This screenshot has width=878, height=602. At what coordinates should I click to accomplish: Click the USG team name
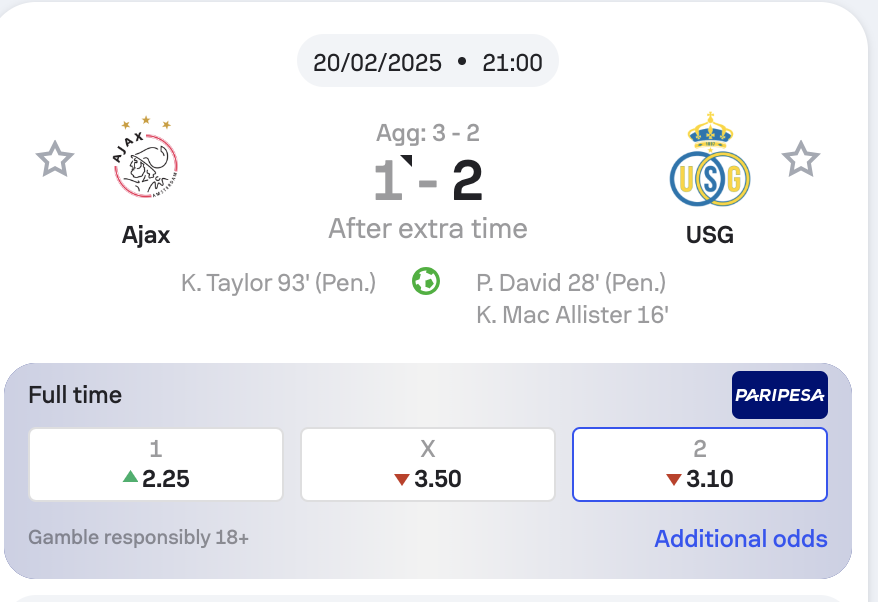pos(709,235)
